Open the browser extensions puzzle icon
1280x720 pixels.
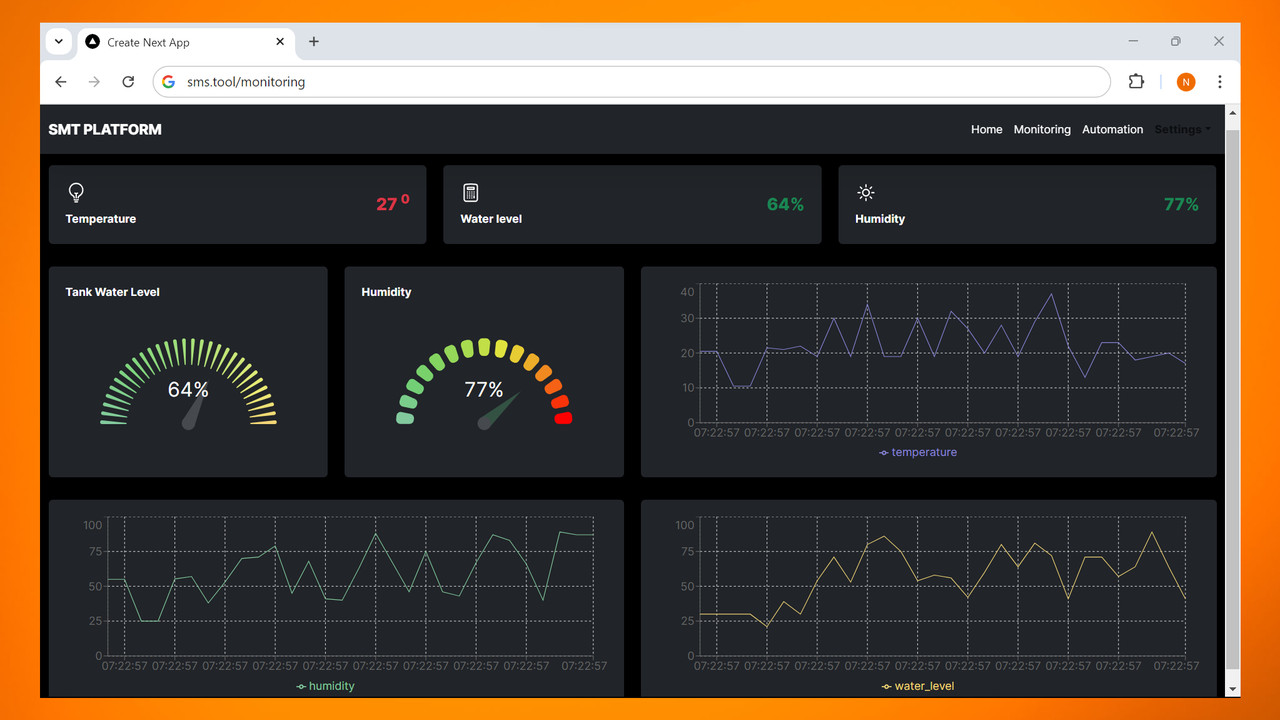[x=1136, y=82]
